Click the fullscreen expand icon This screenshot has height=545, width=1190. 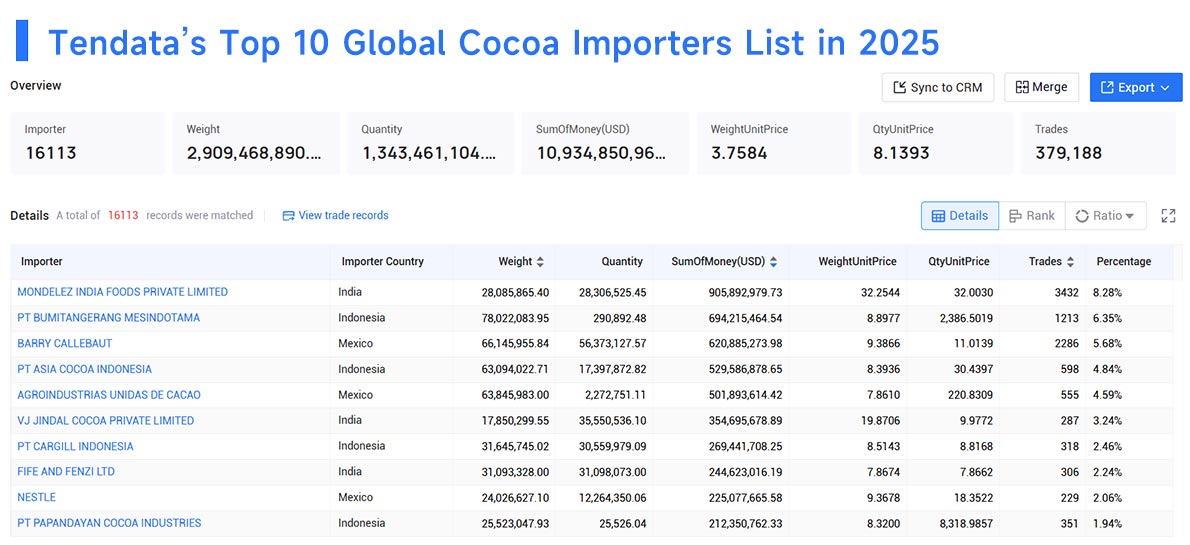click(1169, 216)
